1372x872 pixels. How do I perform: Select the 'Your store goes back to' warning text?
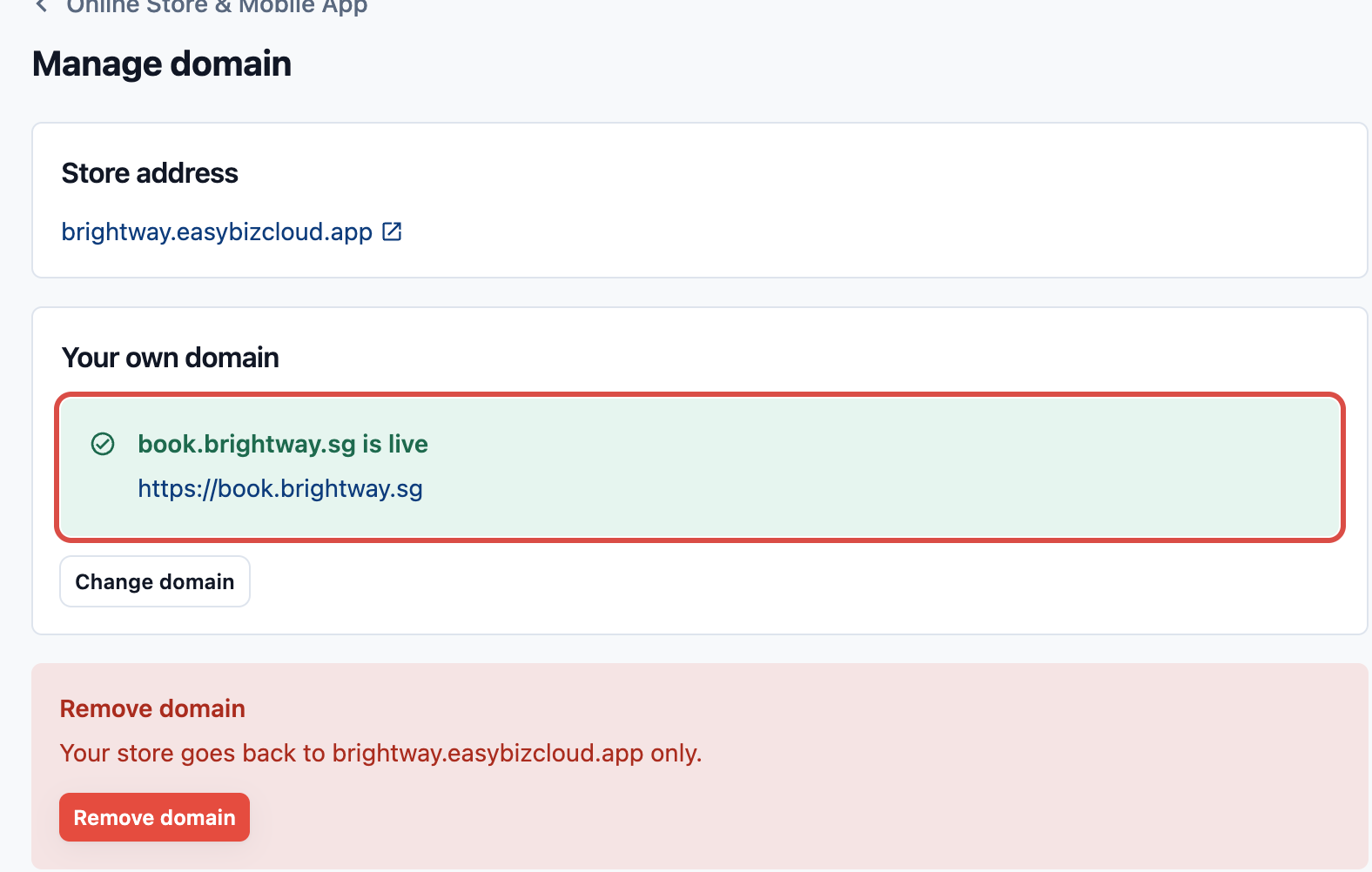[x=380, y=753]
